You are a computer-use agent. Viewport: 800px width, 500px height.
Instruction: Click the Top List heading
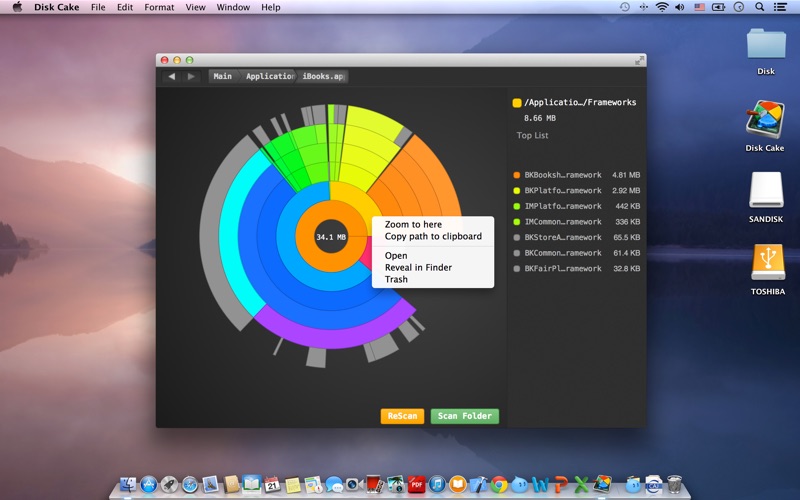532,136
